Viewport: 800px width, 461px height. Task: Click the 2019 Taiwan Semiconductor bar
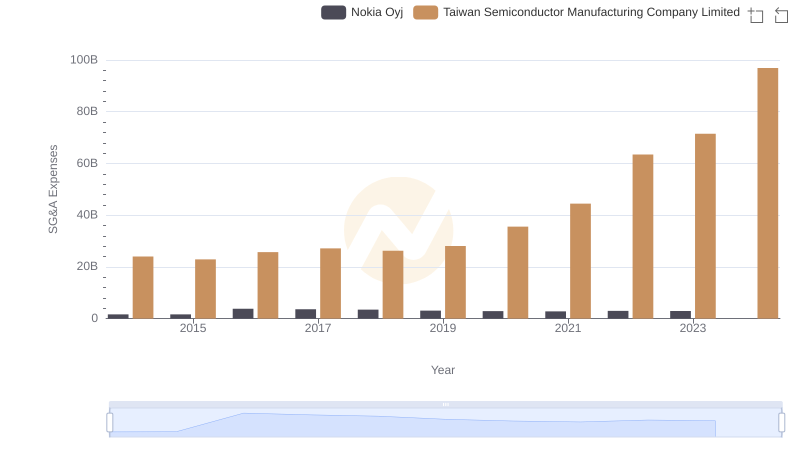pyautogui.click(x=455, y=282)
